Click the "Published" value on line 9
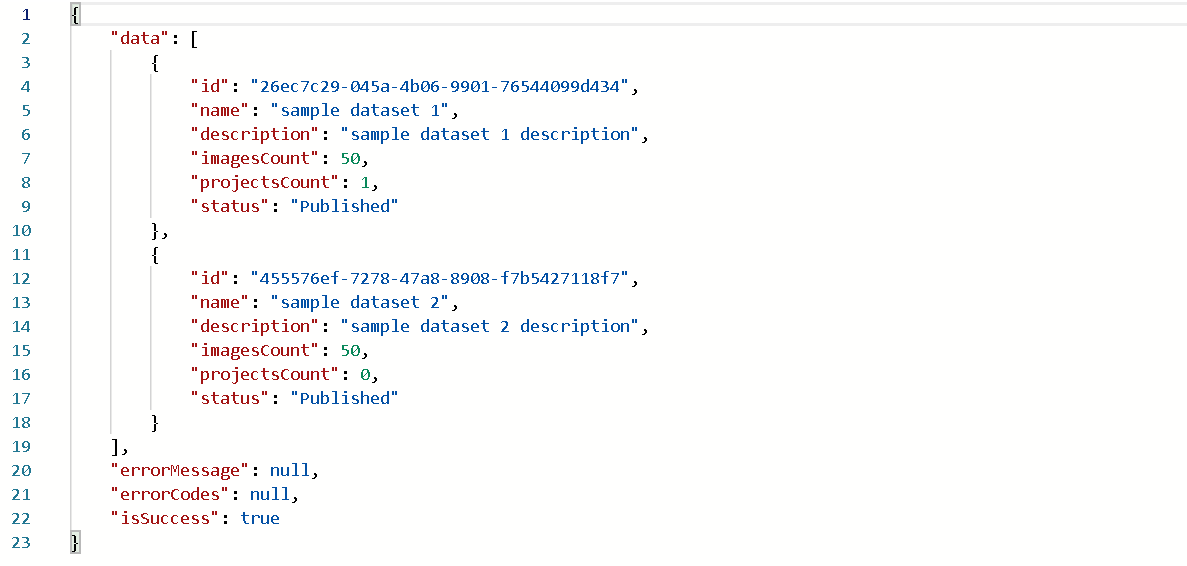 tap(344, 206)
